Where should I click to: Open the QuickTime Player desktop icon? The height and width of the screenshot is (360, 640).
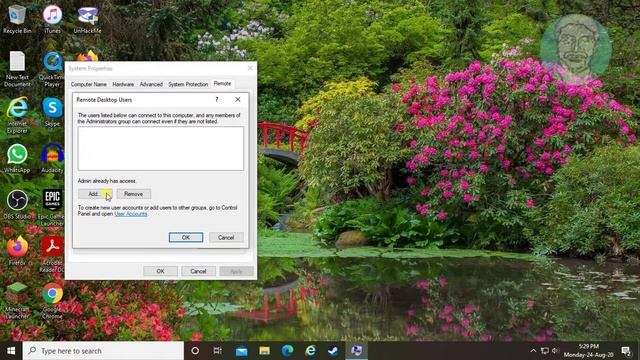52,69
